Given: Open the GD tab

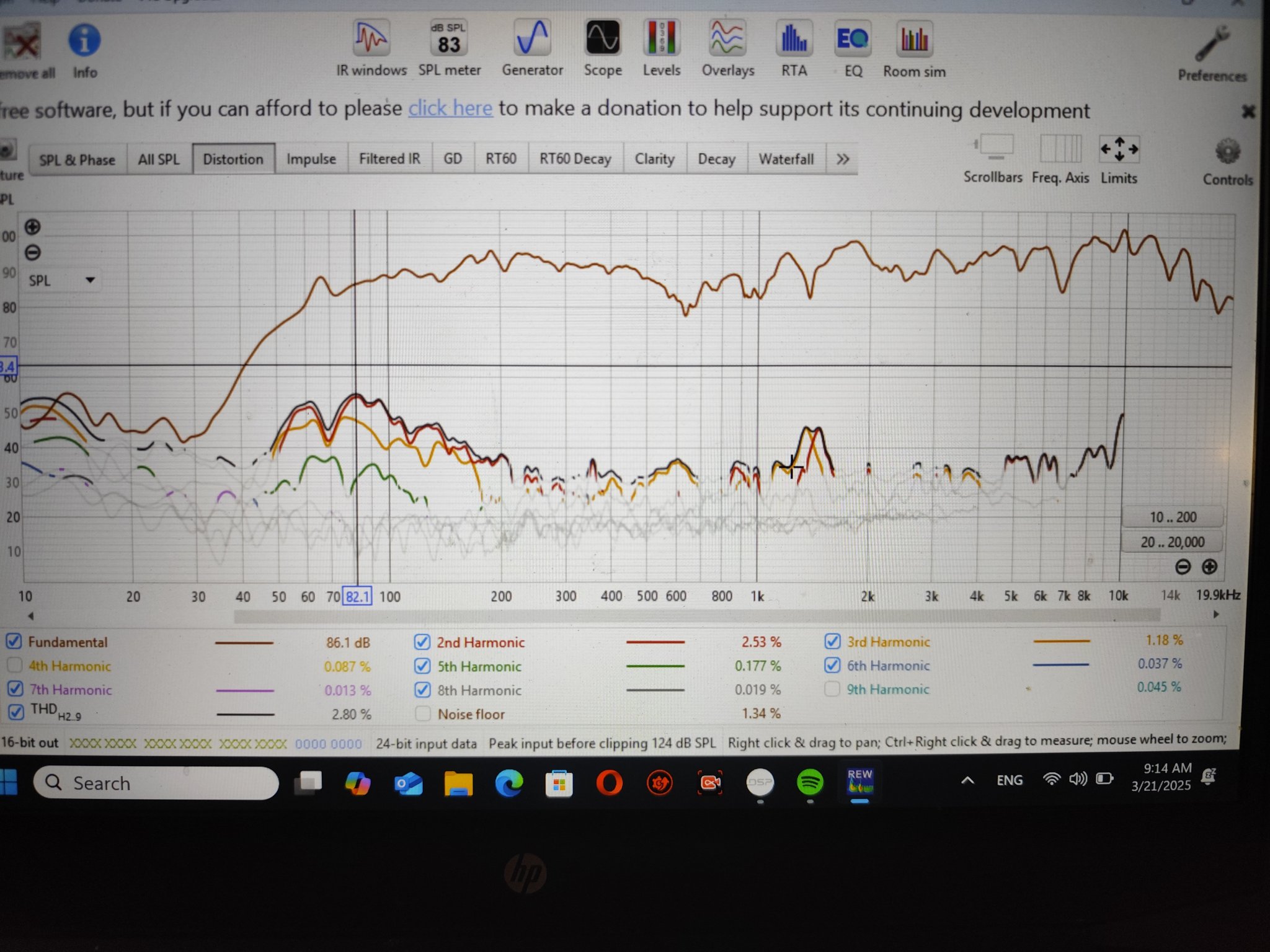Looking at the screenshot, I should click(x=453, y=159).
